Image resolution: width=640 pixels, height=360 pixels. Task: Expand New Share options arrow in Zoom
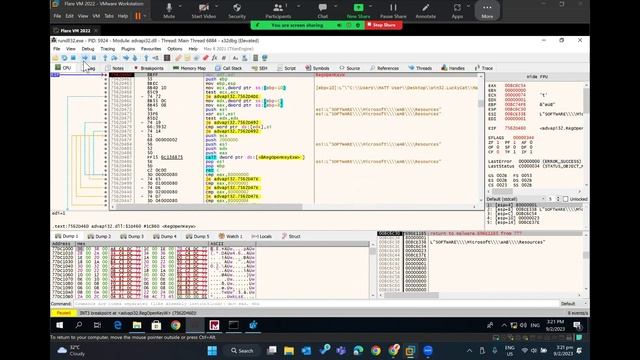[x=370, y=7]
